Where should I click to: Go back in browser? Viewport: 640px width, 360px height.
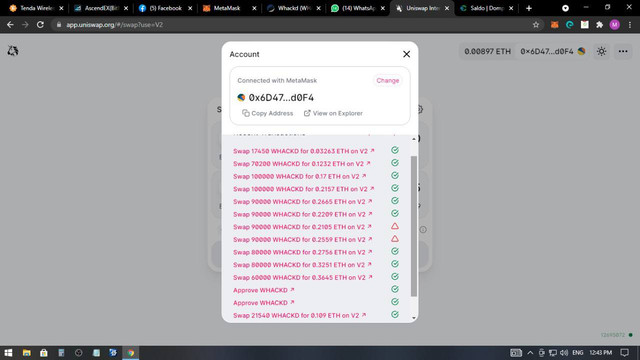[10, 25]
